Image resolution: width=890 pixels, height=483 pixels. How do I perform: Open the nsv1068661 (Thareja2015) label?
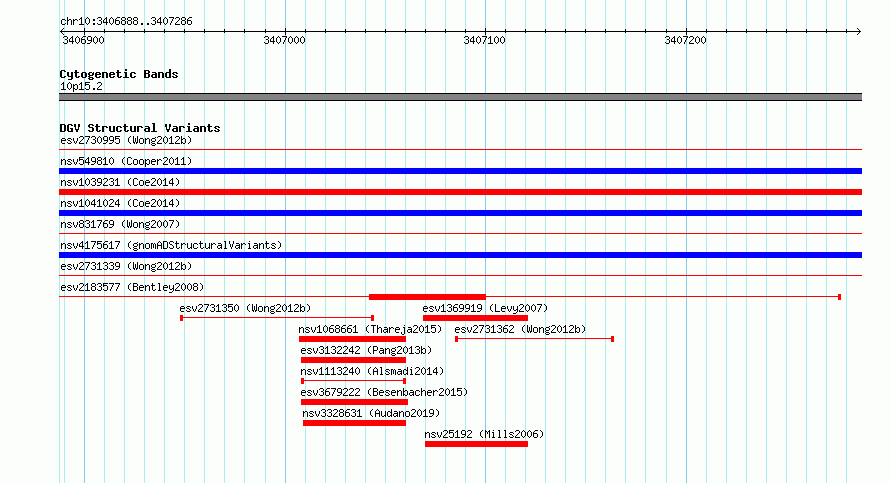[x=370, y=329]
